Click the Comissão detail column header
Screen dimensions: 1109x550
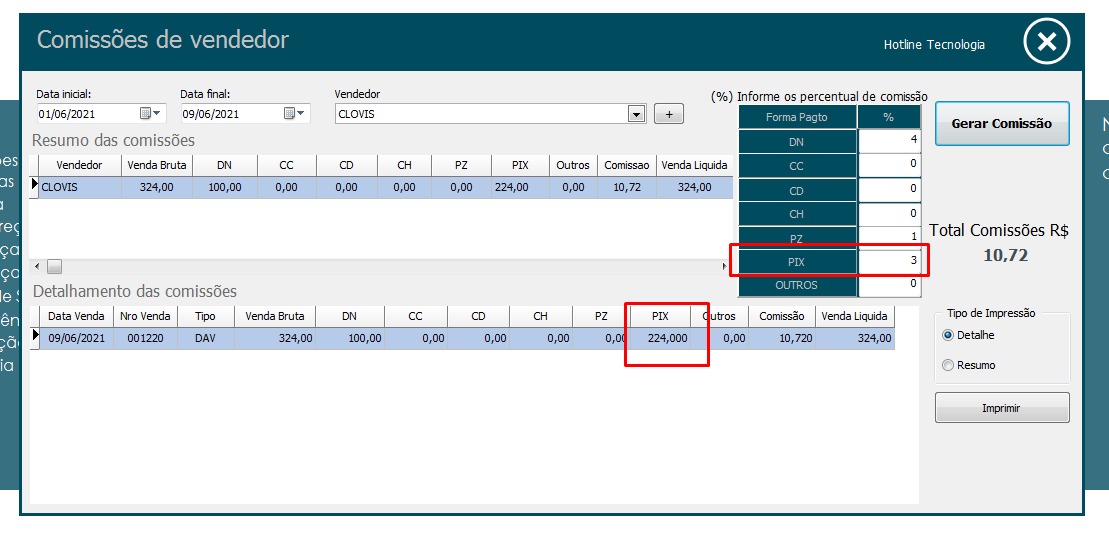pyautogui.click(x=781, y=316)
